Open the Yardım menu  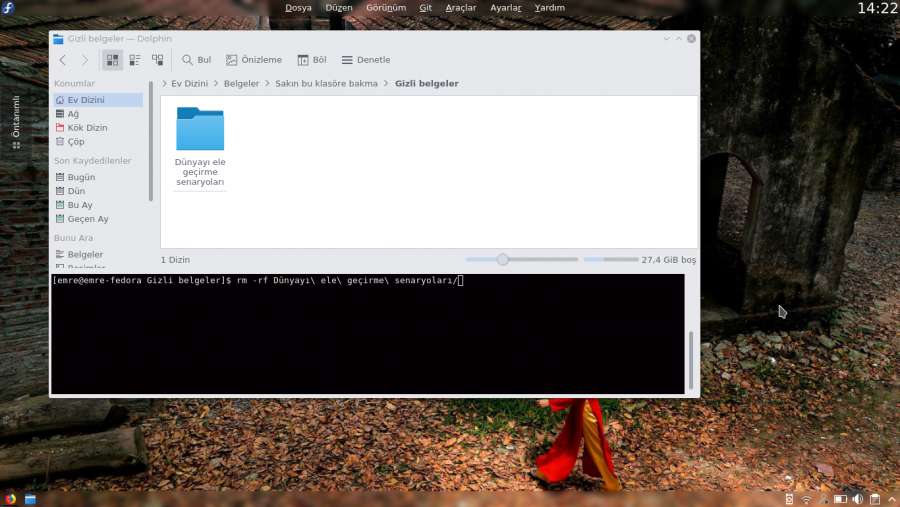(549, 7)
